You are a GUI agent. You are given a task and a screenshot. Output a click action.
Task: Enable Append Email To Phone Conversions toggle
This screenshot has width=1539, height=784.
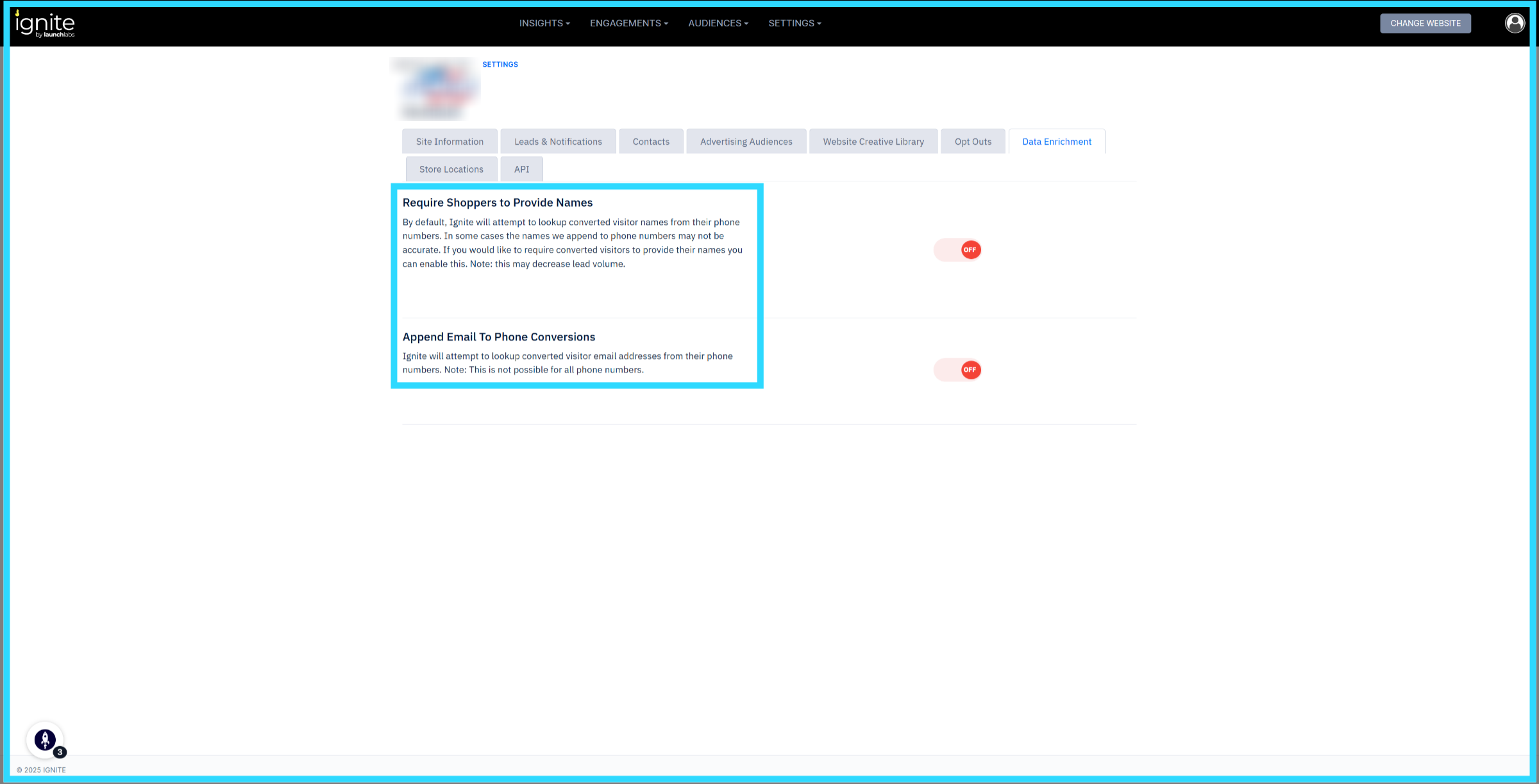(x=957, y=370)
